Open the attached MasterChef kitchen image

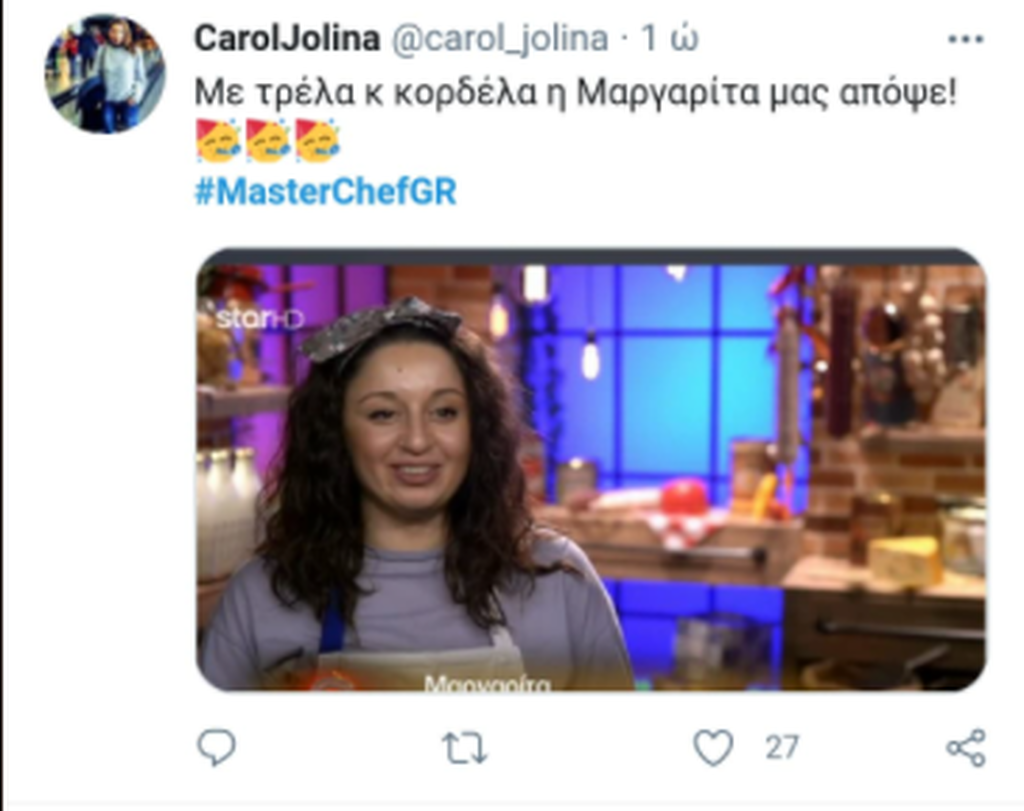click(591, 469)
